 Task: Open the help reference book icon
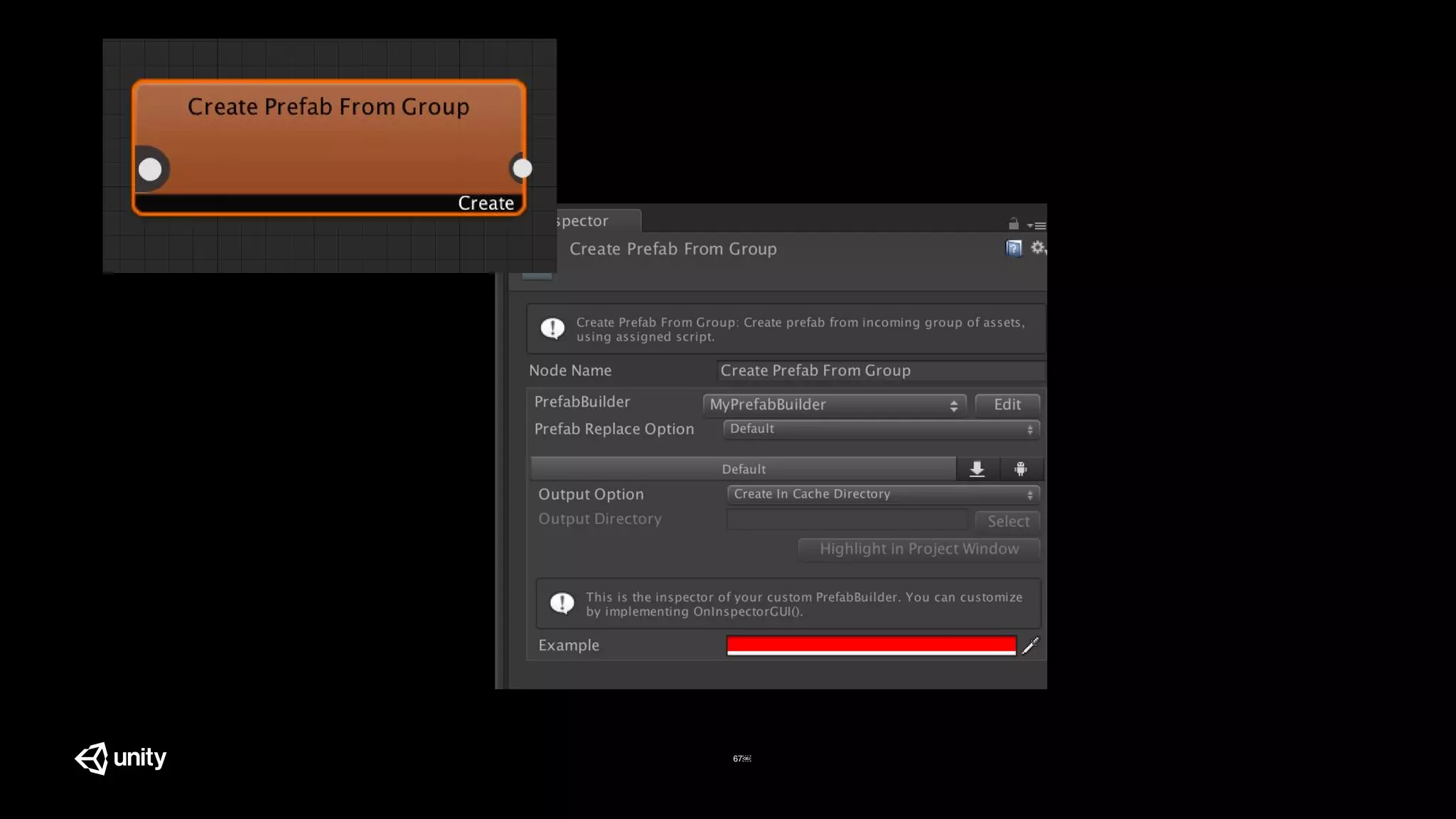pos(1014,248)
